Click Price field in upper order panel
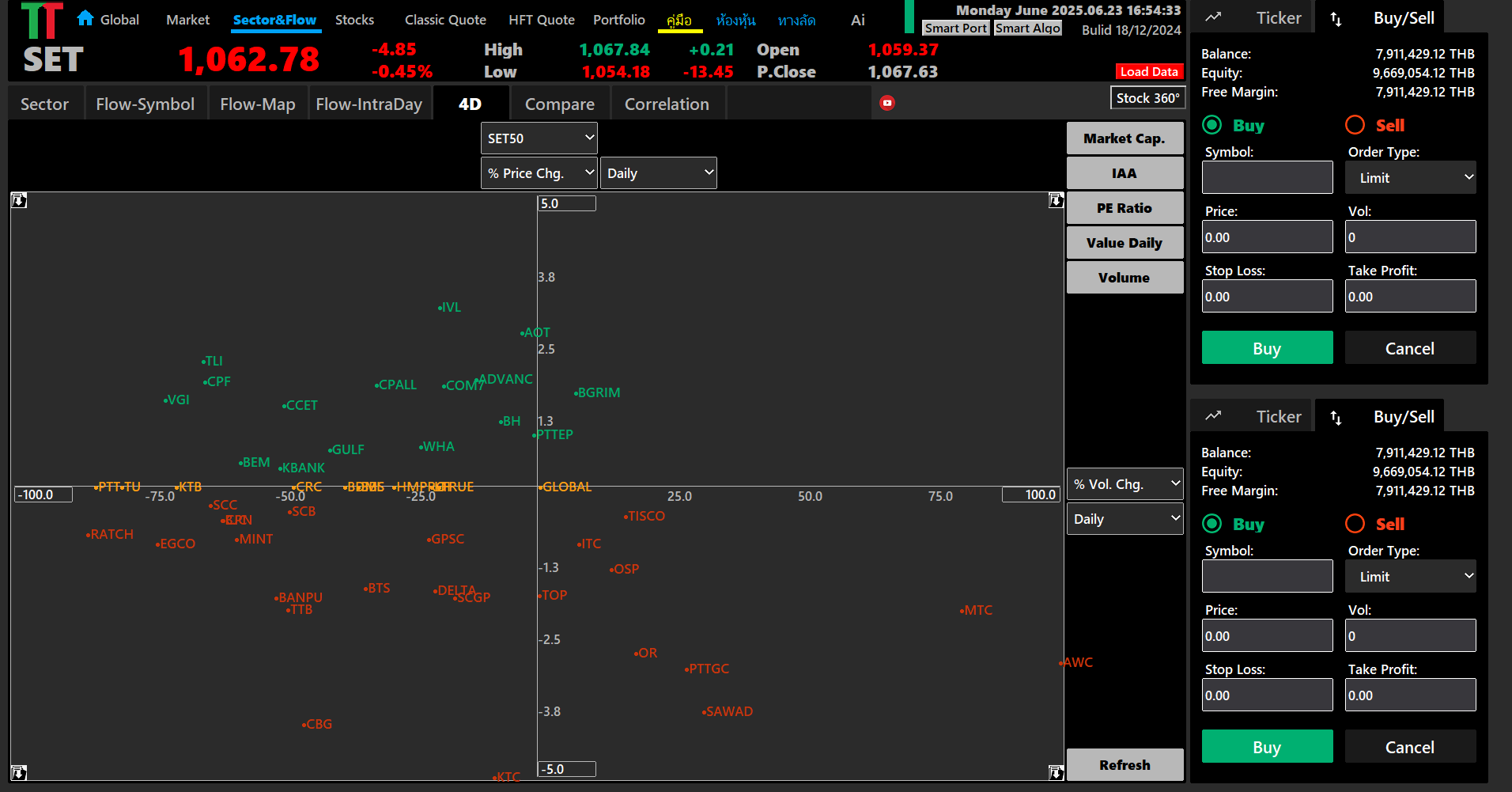 pyautogui.click(x=1267, y=237)
